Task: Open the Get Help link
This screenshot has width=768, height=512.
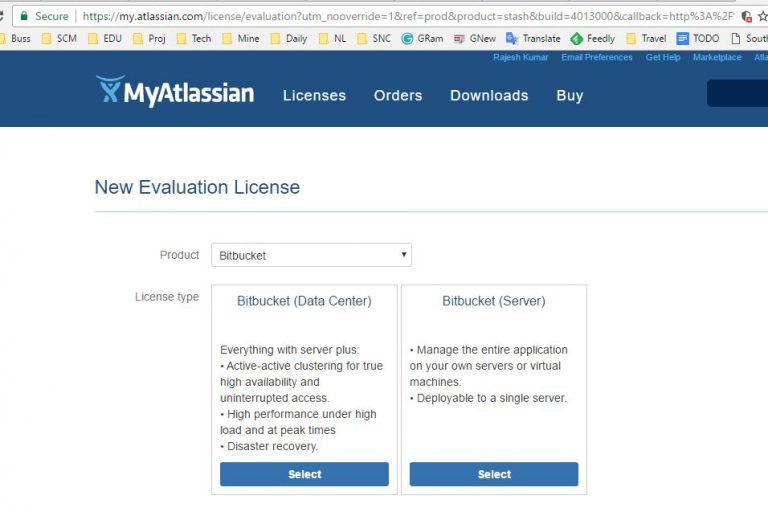Action: tap(663, 57)
